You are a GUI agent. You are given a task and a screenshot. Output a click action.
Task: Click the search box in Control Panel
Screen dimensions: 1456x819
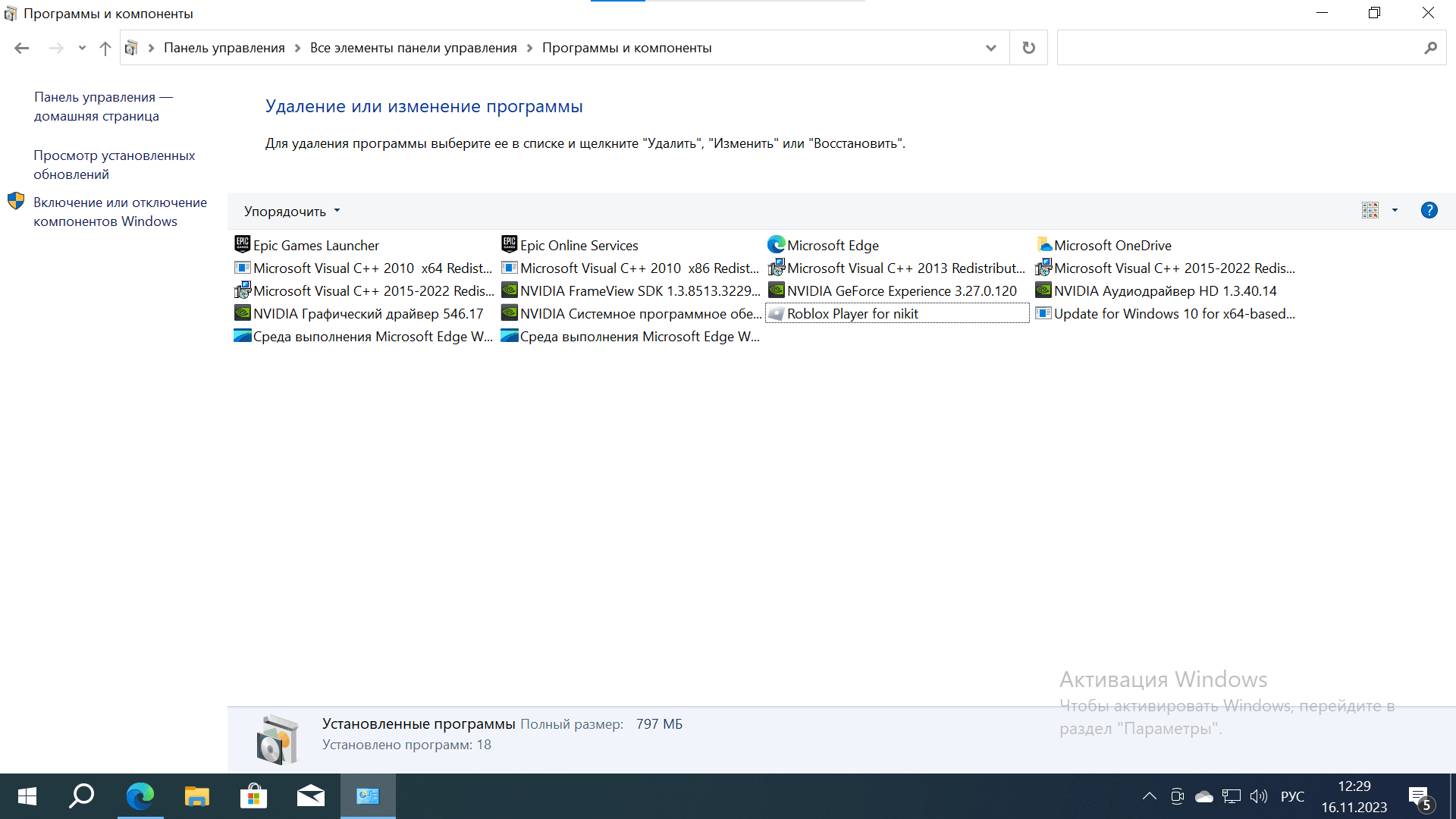coord(1240,48)
